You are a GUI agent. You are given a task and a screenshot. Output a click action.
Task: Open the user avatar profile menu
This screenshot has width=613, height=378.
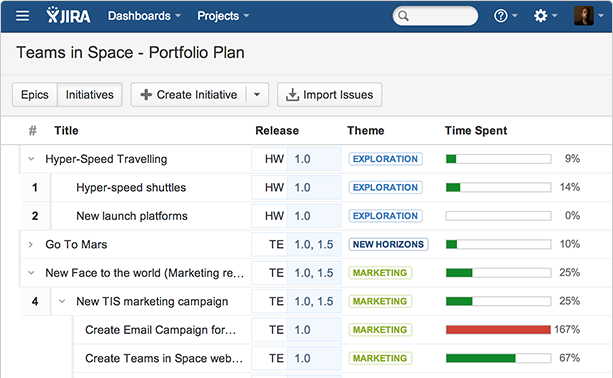588,16
